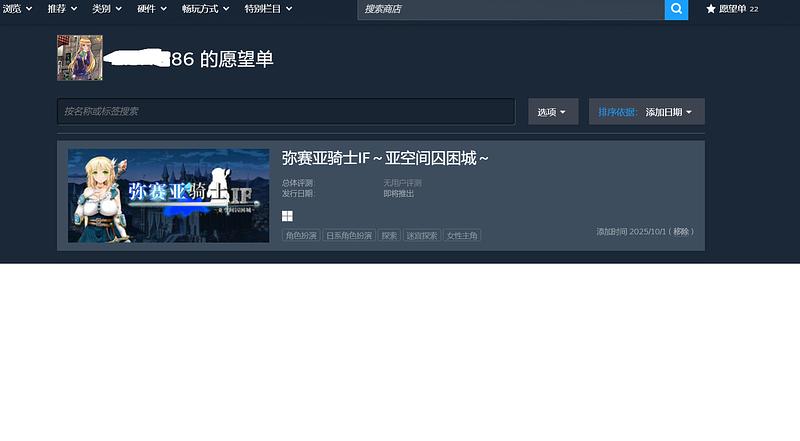Click the Windows platform icon
This screenshot has width=800, height=441.
click(287, 216)
